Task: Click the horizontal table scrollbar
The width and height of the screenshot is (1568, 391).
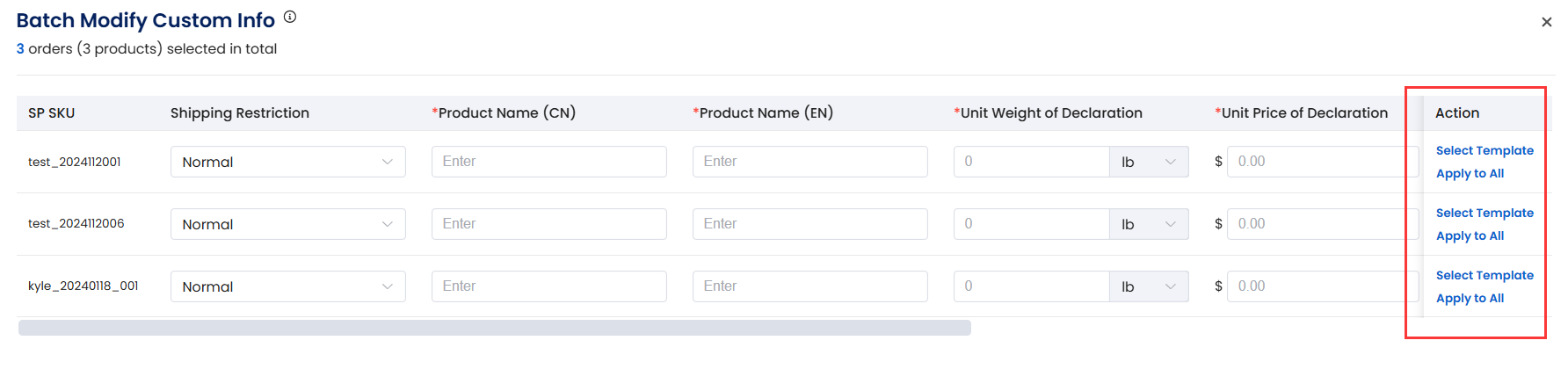Action: (494, 328)
